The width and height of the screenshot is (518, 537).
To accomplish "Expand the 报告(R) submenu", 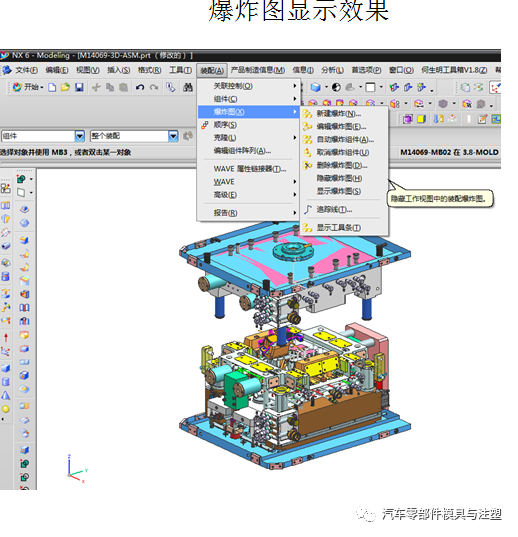I will 249,213.
